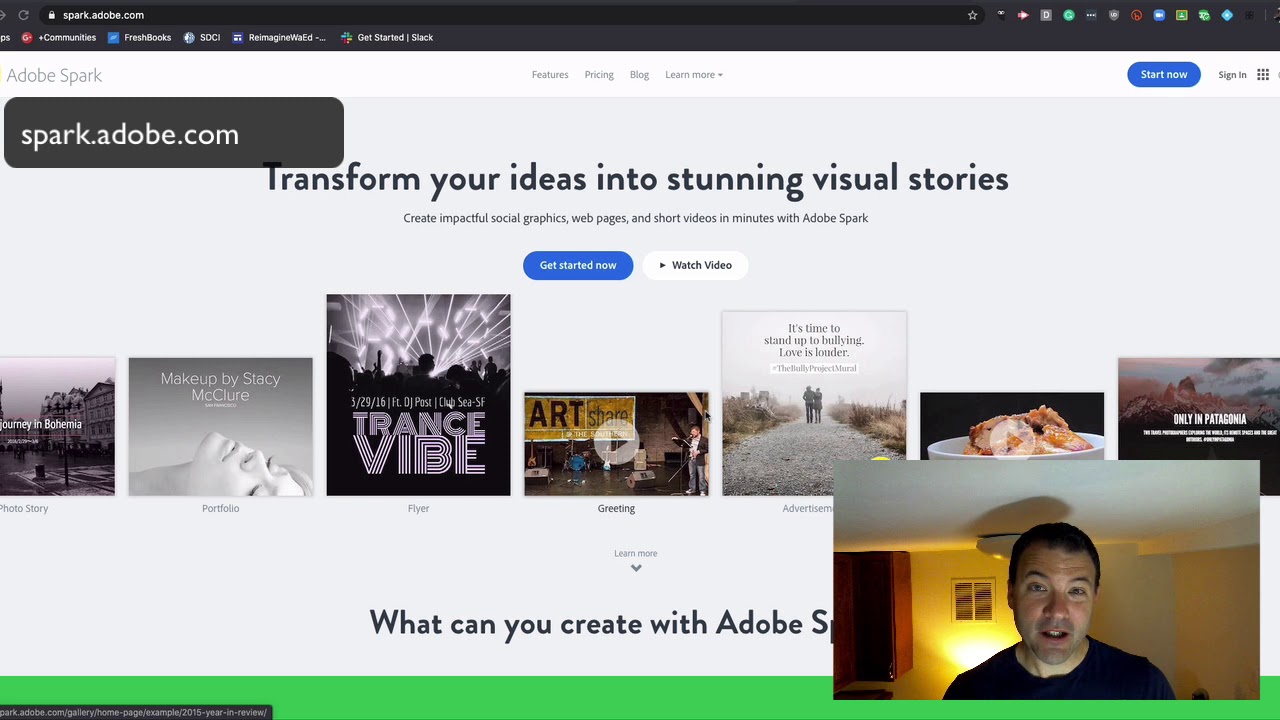
Task: Open the ART share greeting thumbnail
Action: tap(616, 444)
